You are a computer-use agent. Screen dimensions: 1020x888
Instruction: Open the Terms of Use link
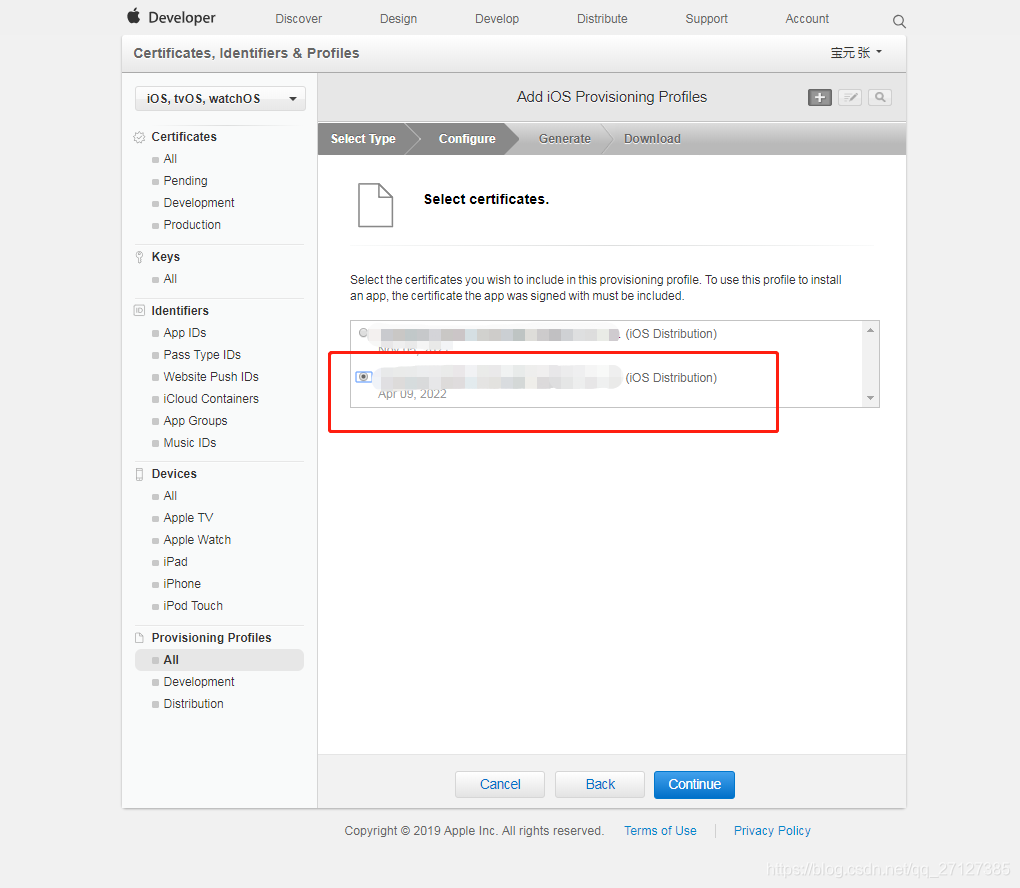click(x=660, y=831)
